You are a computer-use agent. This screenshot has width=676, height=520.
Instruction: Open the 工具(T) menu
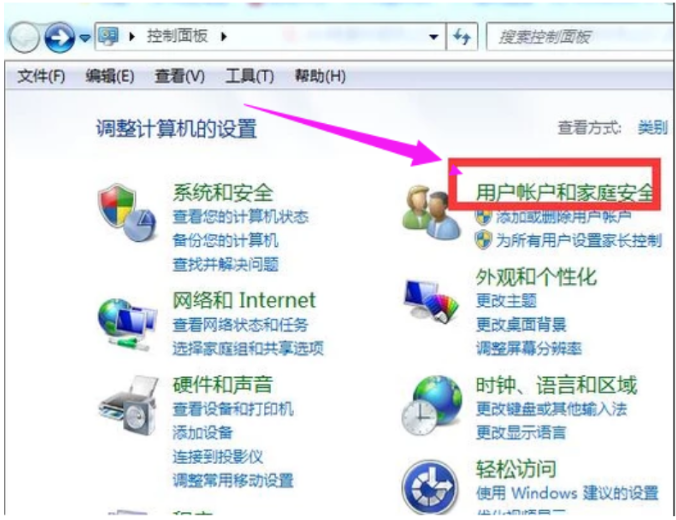tap(250, 76)
